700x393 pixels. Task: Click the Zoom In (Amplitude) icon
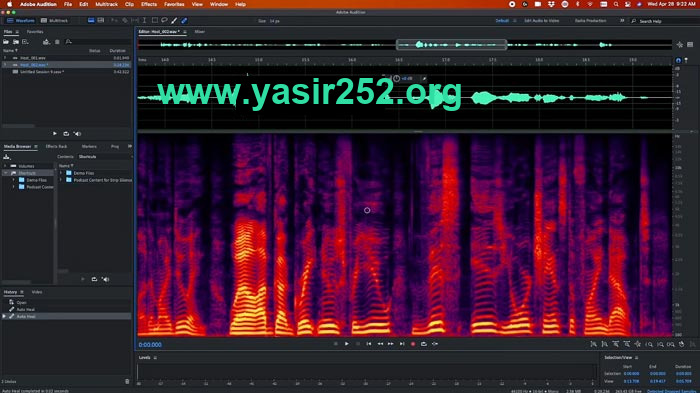coord(593,344)
